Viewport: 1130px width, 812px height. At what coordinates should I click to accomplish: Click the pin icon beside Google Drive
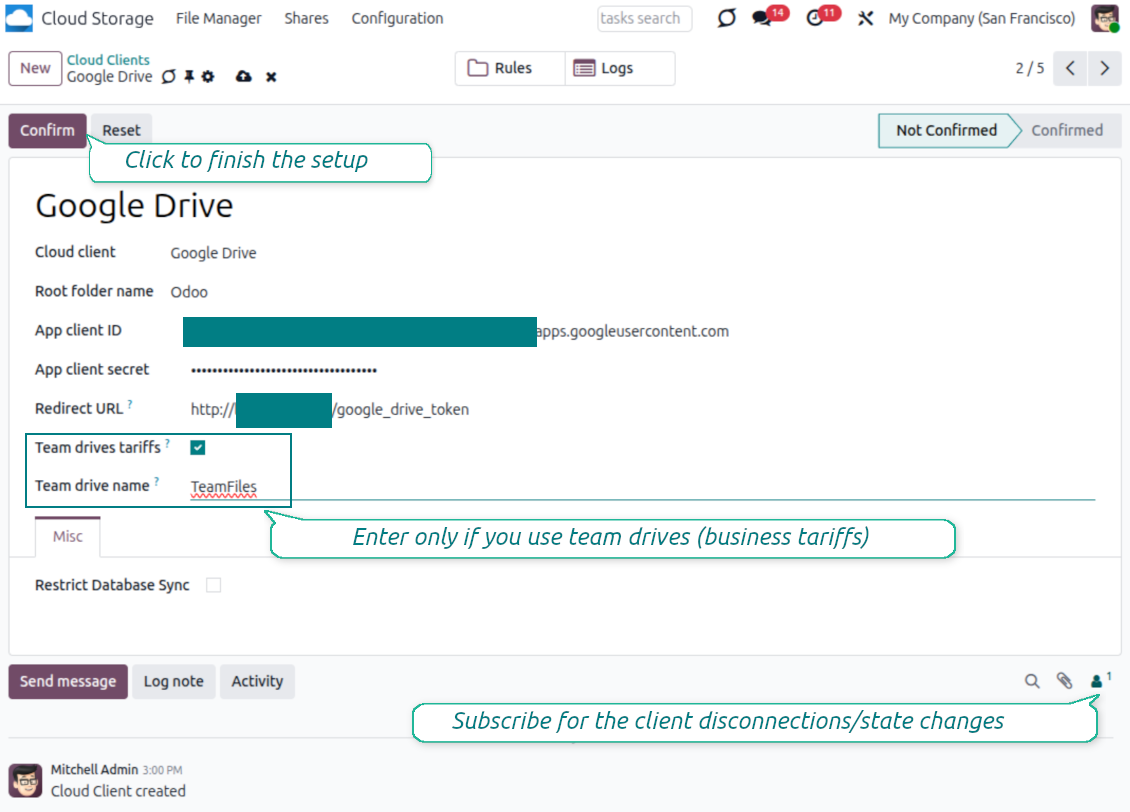(189, 77)
